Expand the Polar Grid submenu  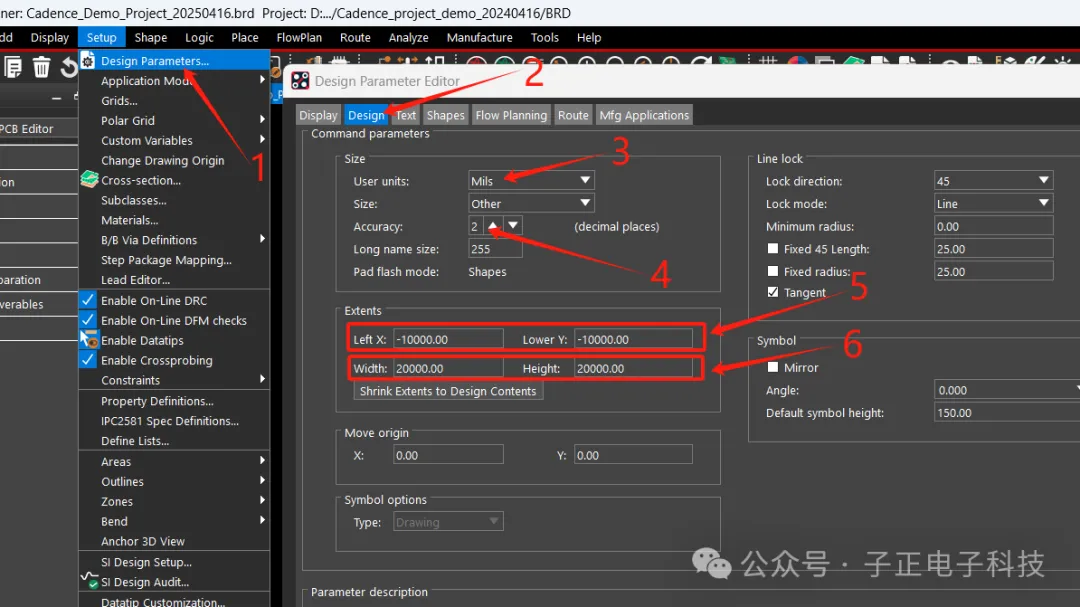[x=262, y=120]
